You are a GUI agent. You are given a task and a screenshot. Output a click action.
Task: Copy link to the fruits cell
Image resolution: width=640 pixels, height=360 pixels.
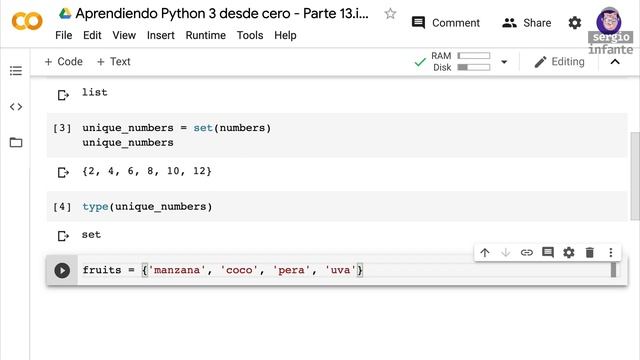point(527,253)
